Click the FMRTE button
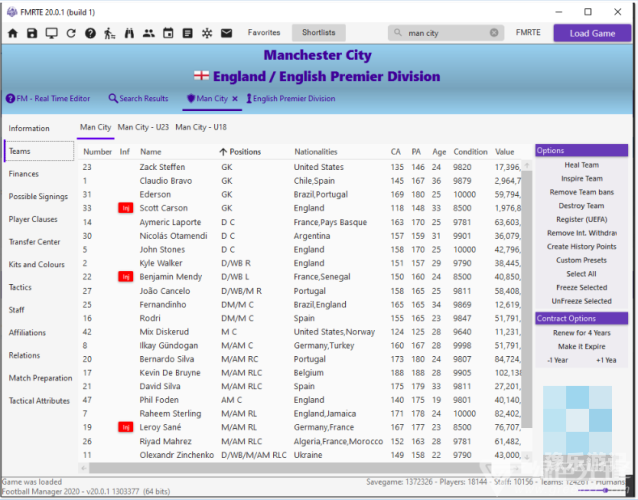638x500 pixels. click(528, 33)
